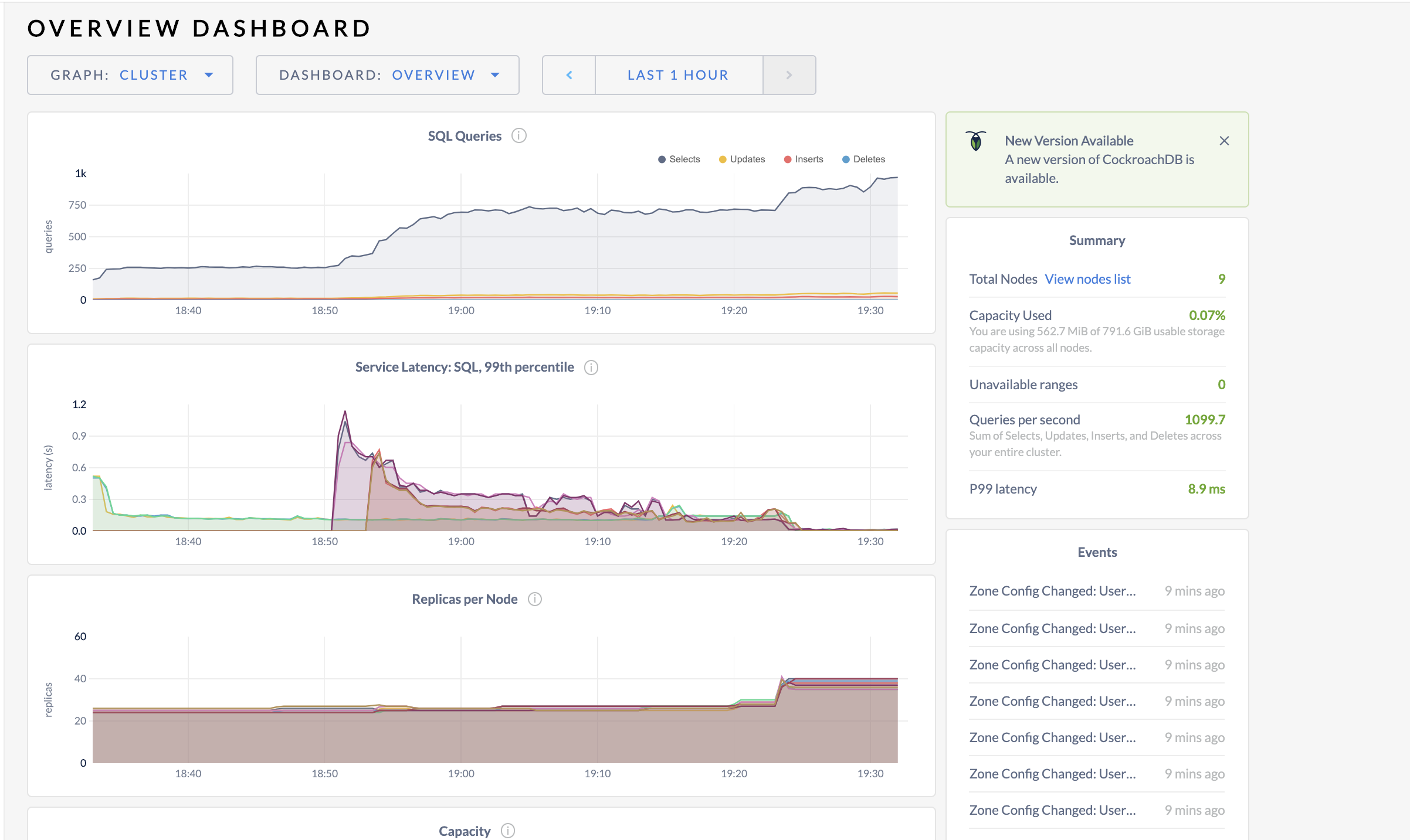Click the Events panel heading
Image resolution: width=1410 pixels, height=840 pixels.
1097,552
